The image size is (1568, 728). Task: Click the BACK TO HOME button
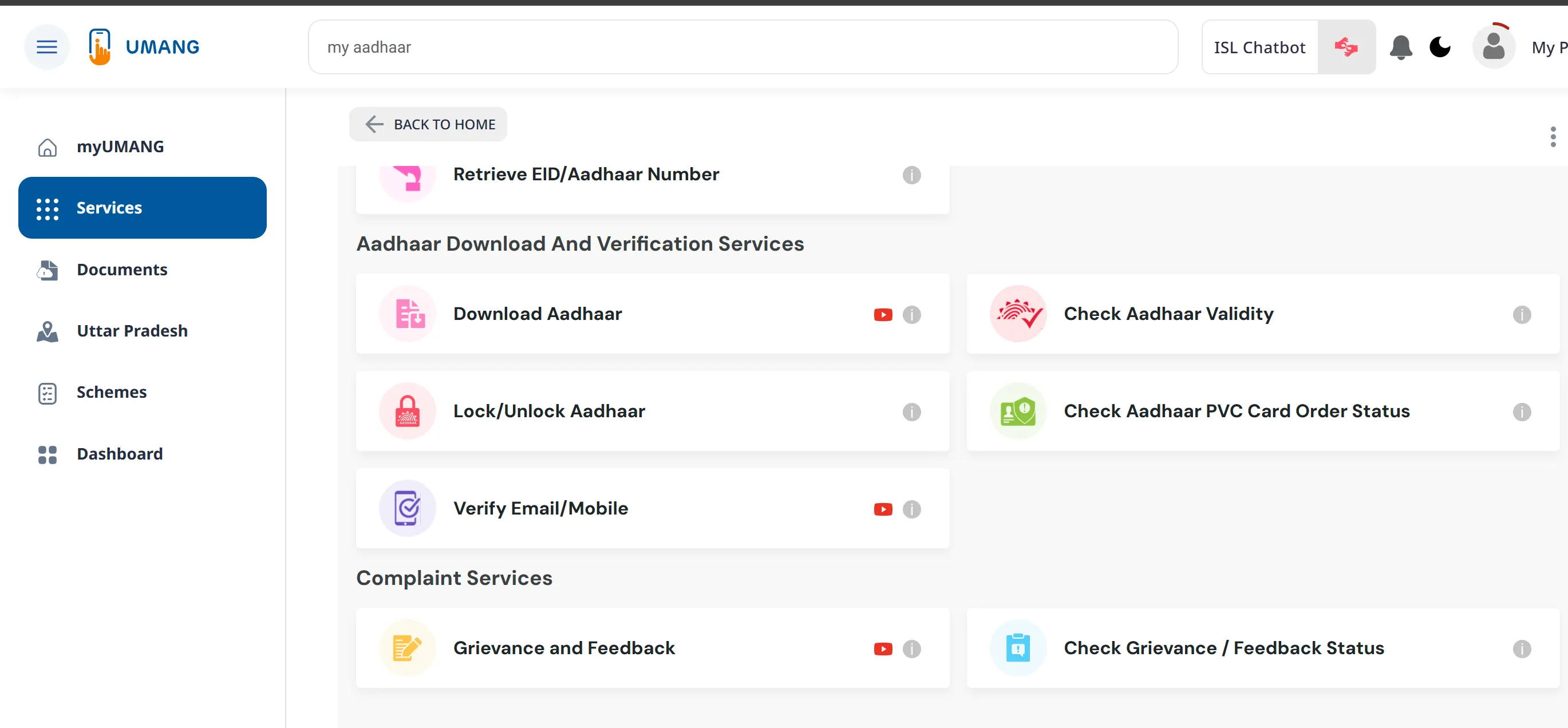(427, 124)
